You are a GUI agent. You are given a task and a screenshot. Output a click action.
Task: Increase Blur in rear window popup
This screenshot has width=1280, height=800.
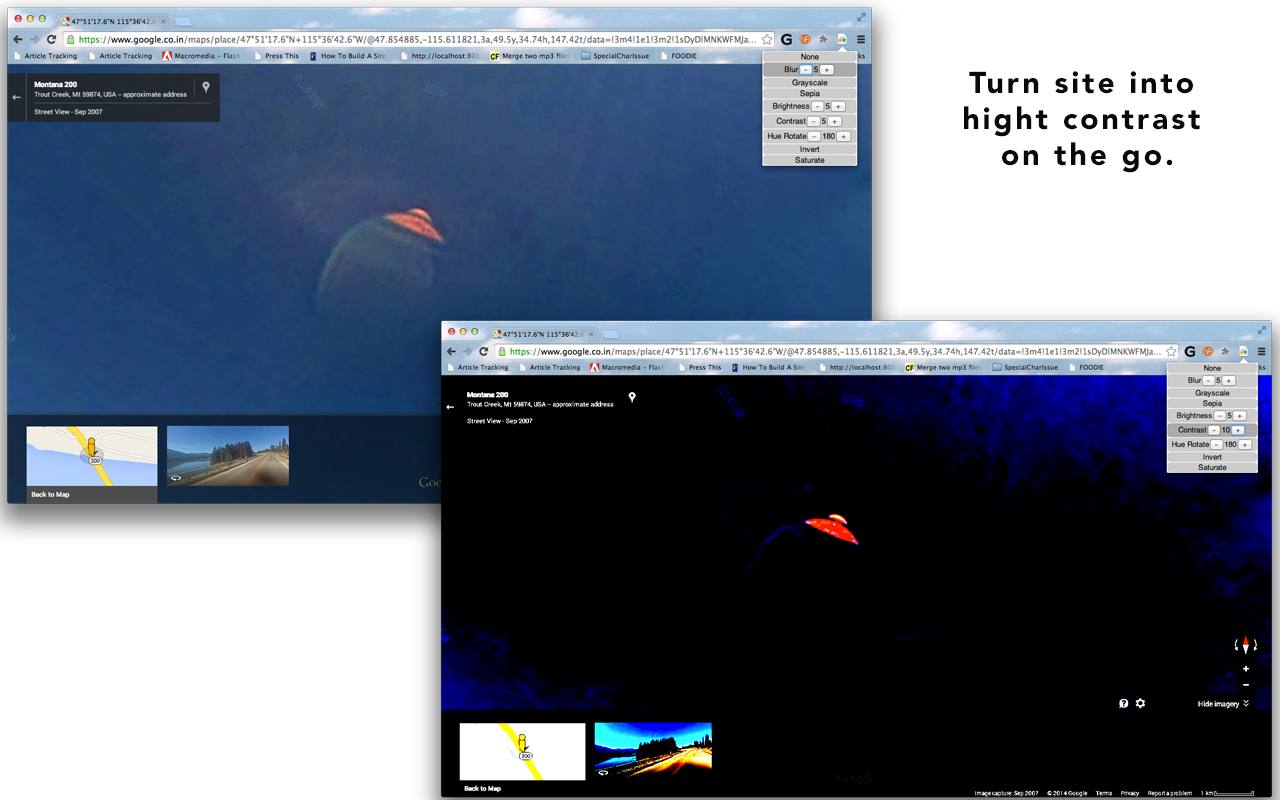click(827, 70)
